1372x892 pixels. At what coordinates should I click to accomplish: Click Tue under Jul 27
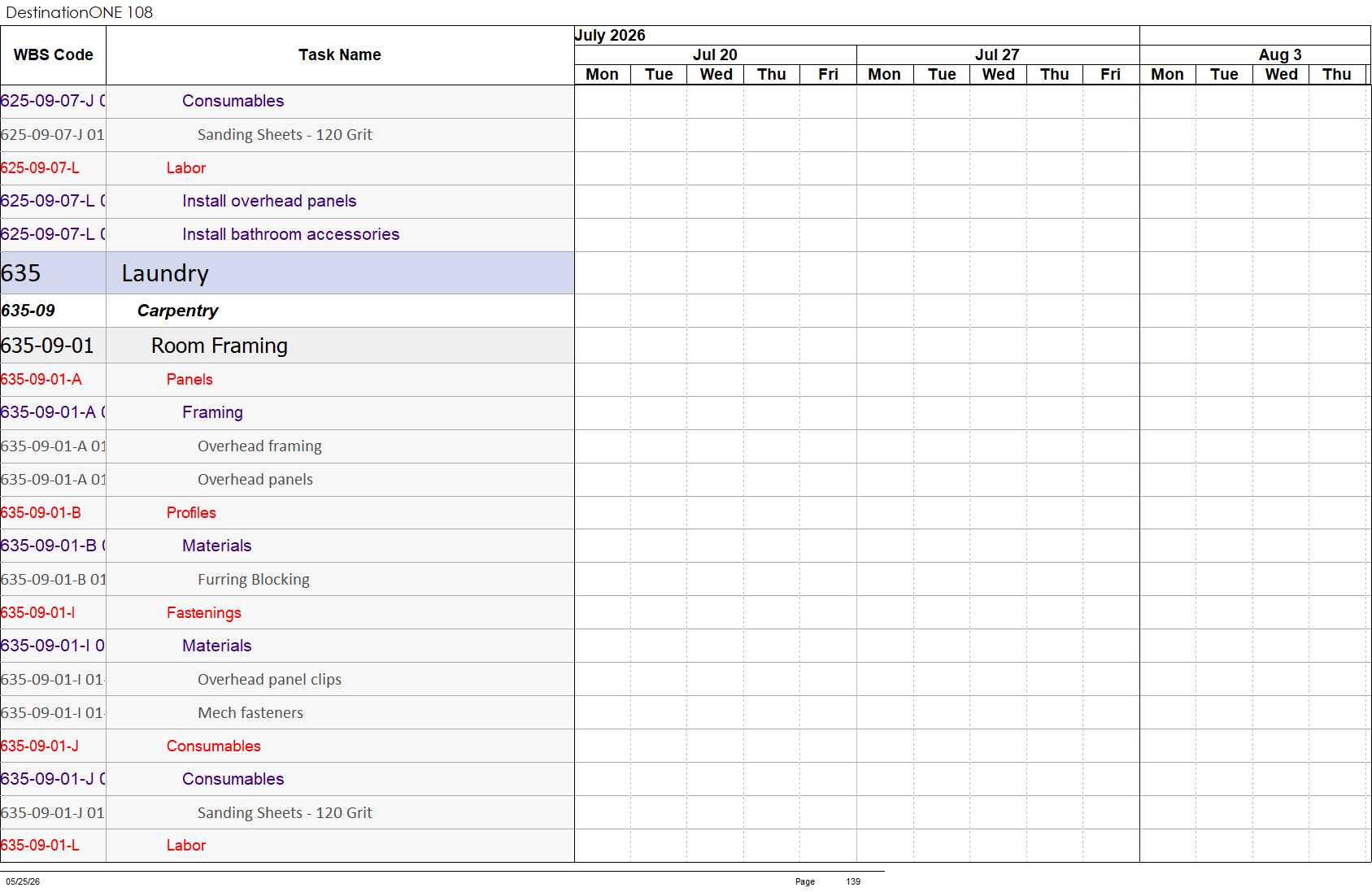coord(942,75)
